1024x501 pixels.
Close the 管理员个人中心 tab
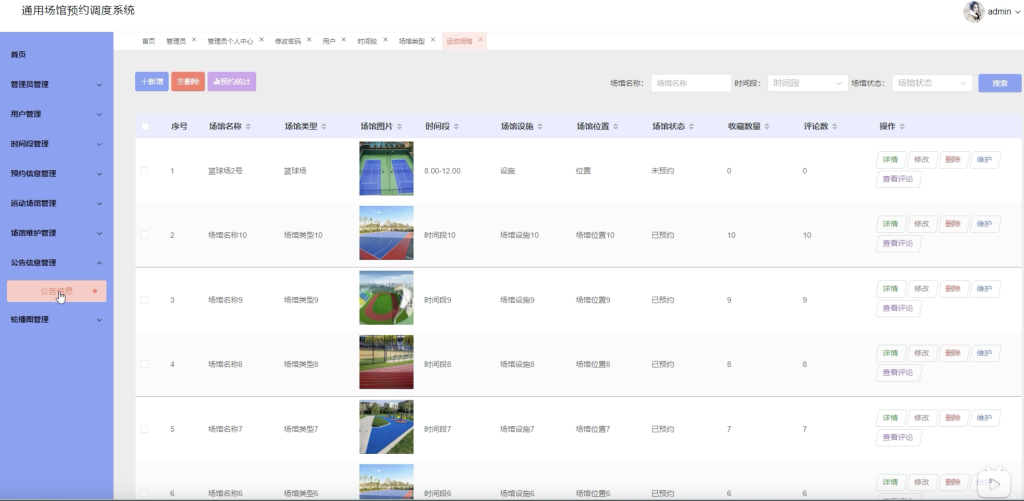(x=261, y=40)
